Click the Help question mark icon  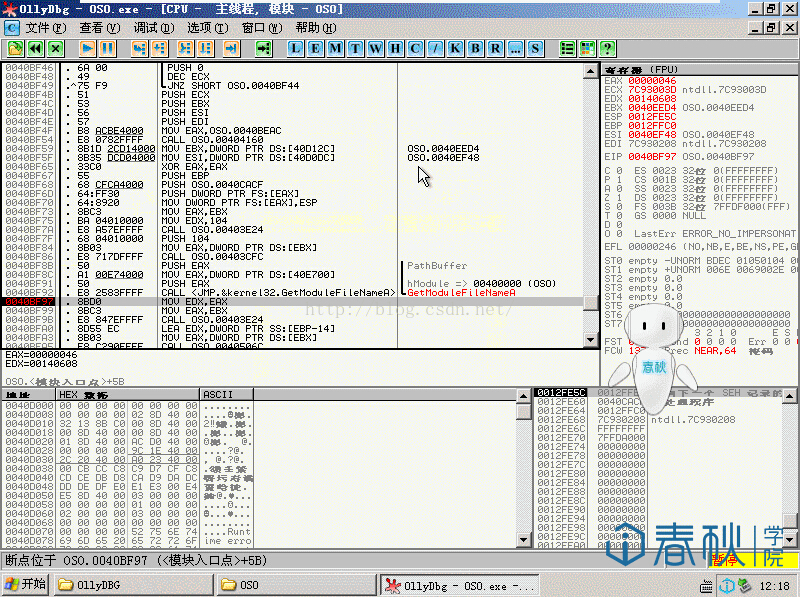pyautogui.click(x=607, y=49)
